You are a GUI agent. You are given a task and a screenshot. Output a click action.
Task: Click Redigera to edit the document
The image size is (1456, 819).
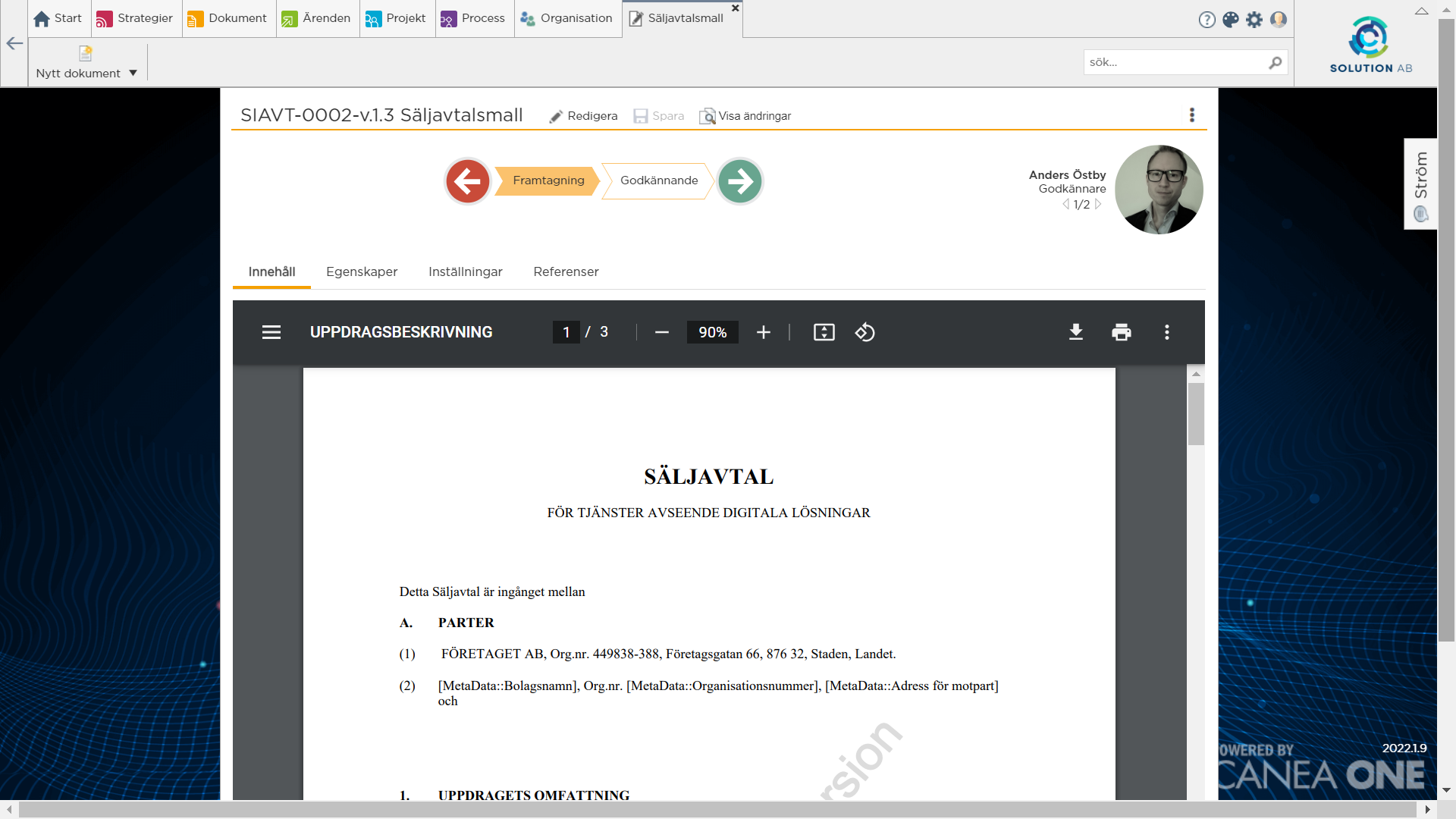(x=583, y=116)
